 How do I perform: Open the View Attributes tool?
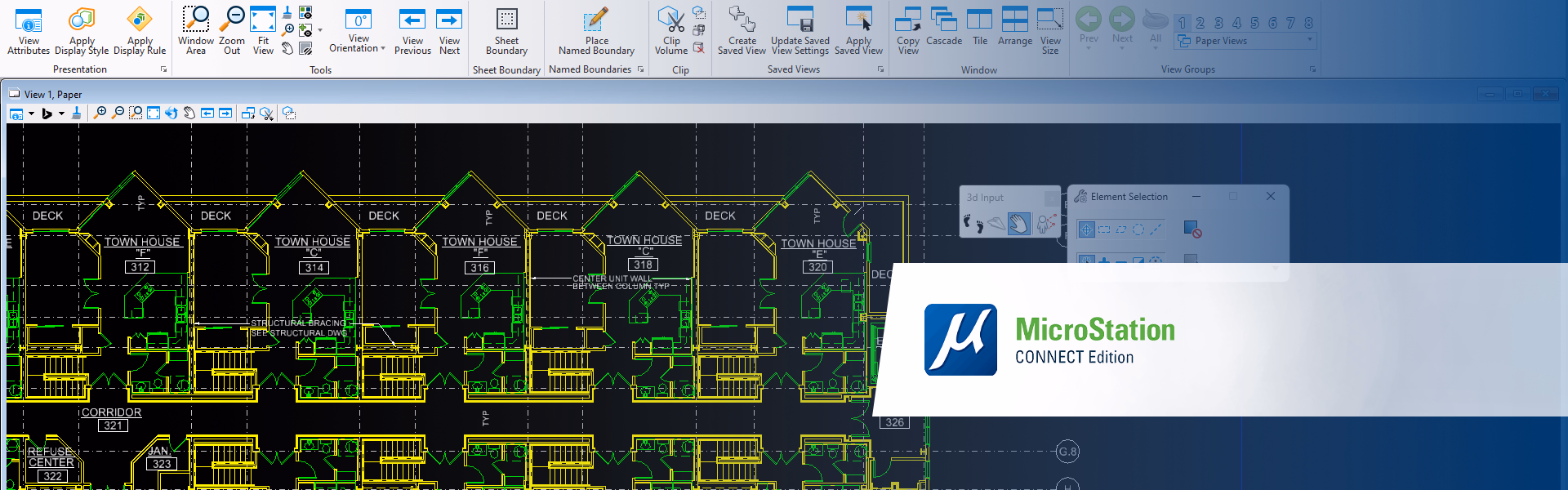coord(29,29)
